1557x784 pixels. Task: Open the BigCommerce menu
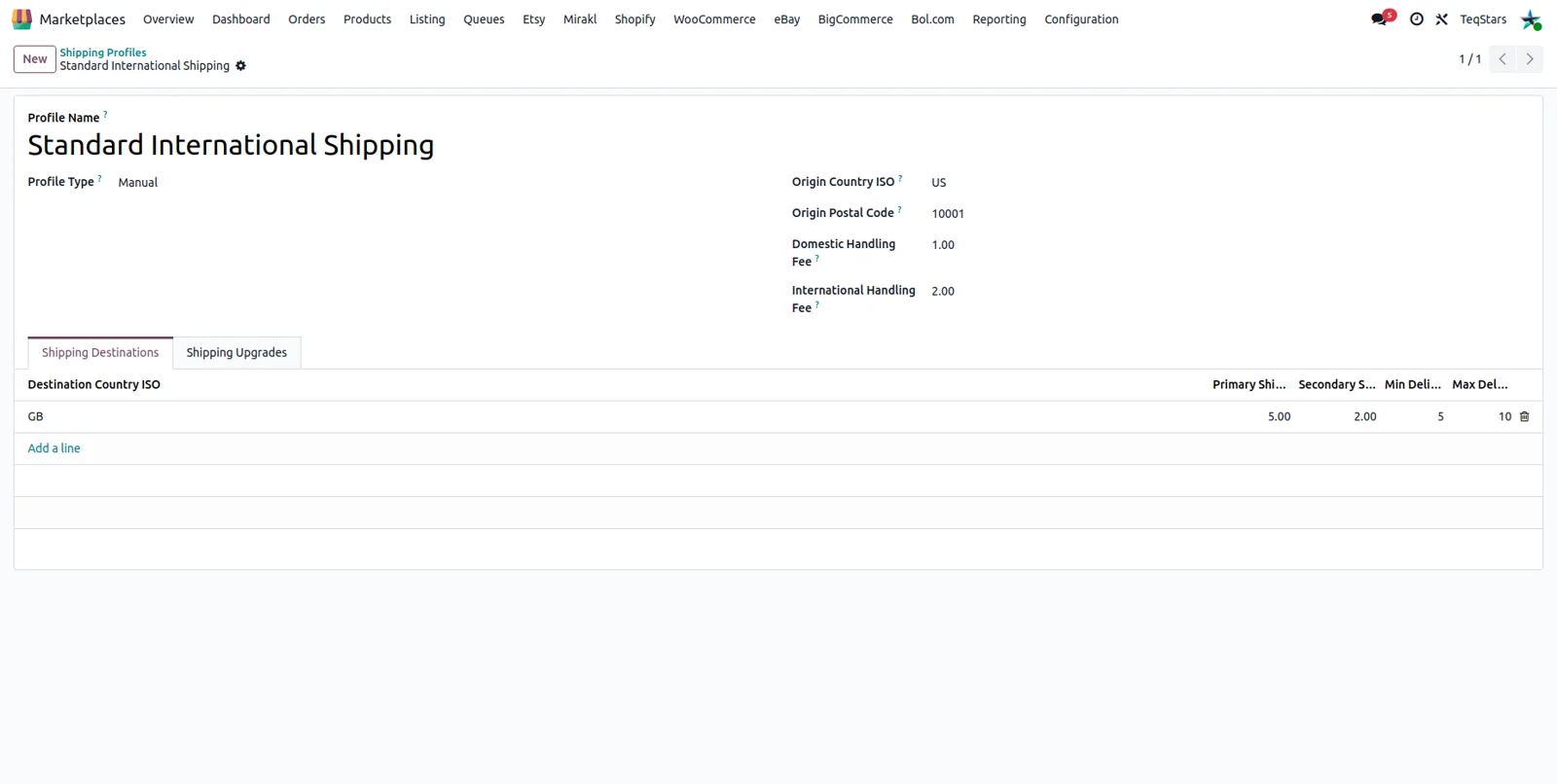click(x=855, y=19)
